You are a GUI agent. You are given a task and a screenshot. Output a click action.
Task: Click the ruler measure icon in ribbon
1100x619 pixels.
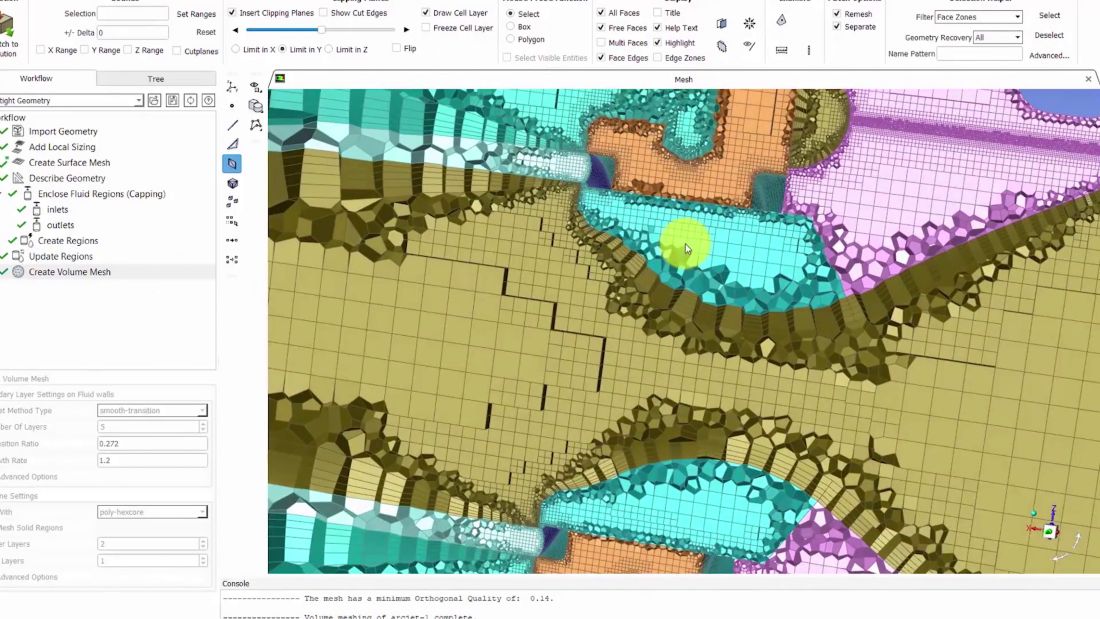click(x=782, y=49)
